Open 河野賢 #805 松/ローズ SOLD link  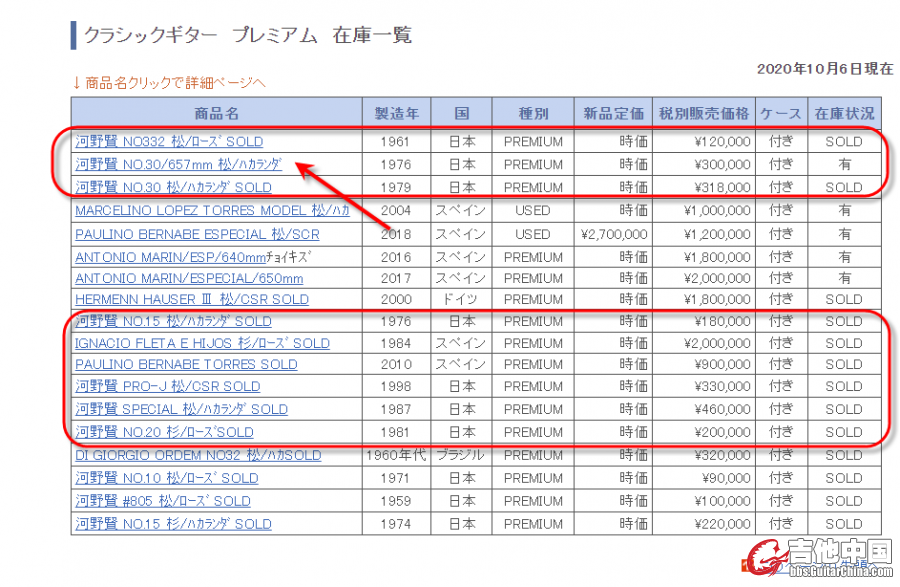pyautogui.click(x=163, y=502)
